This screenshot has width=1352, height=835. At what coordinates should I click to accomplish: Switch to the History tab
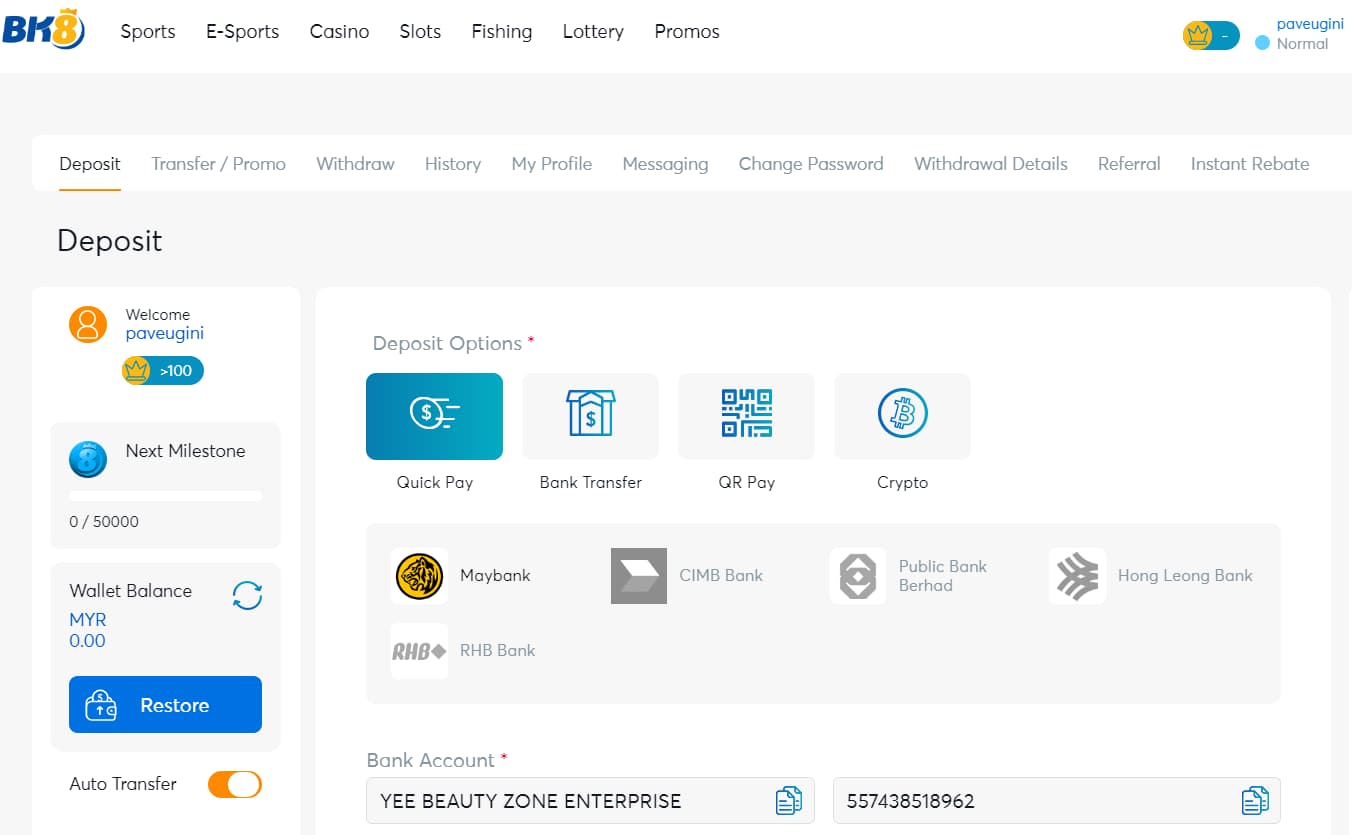point(453,164)
